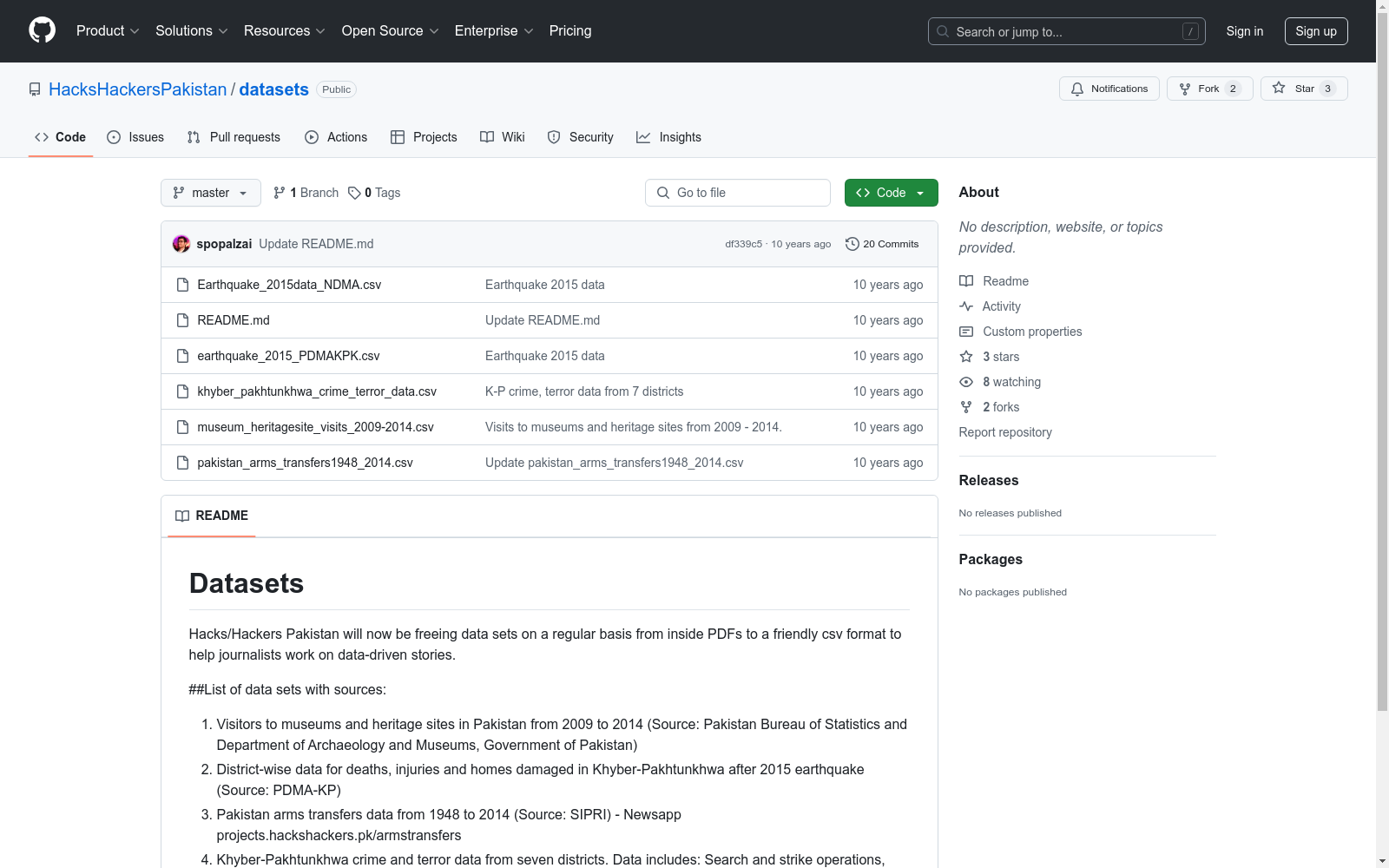This screenshot has height=868, width=1389.
Task: Click file icon for earthquake_2015_PDMAKPK.csv
Action: coord(182,356)
